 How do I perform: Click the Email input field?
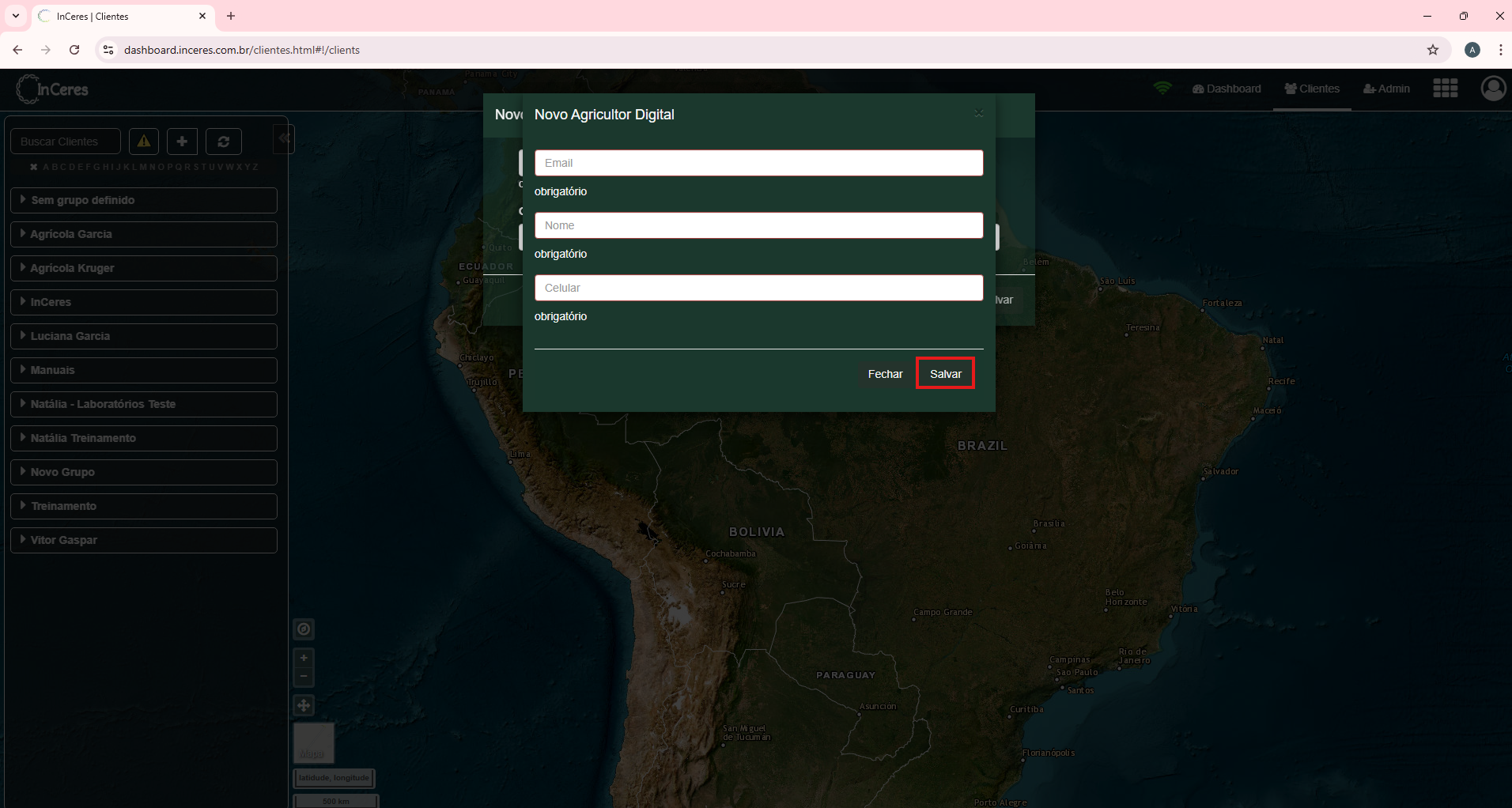click(758, 163)
